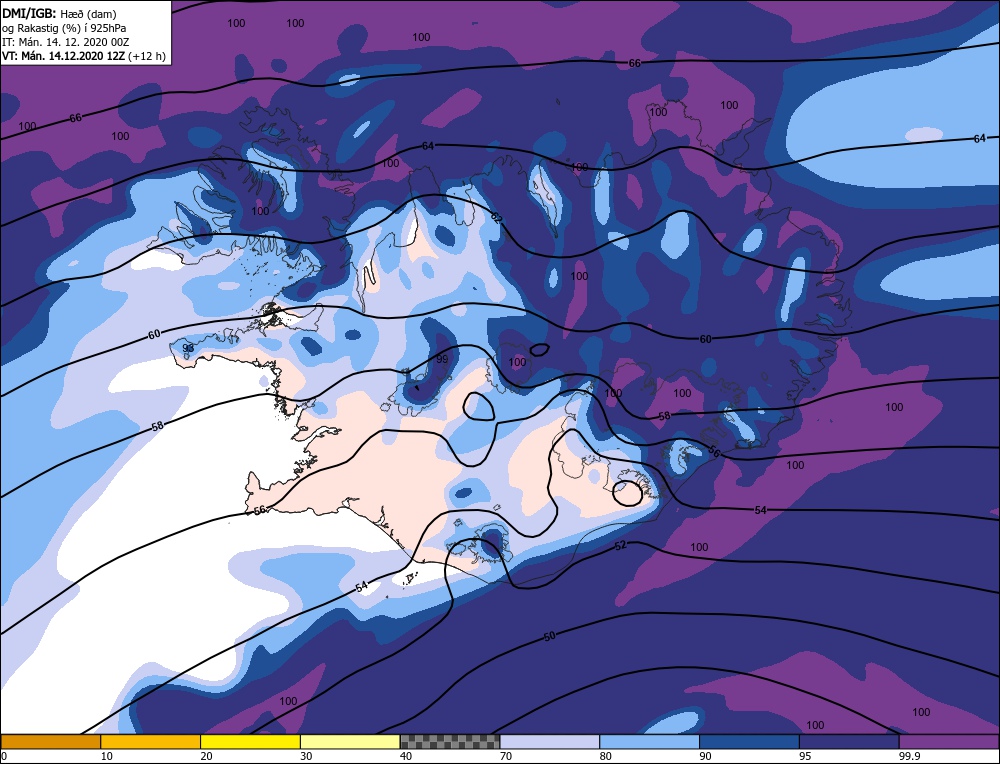Click the '70' legend scale label

[505, 756]
